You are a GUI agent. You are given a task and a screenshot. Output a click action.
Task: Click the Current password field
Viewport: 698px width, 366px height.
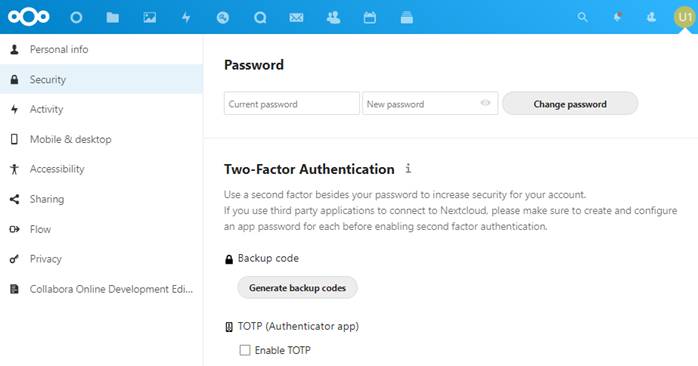(x=292, y=104)
